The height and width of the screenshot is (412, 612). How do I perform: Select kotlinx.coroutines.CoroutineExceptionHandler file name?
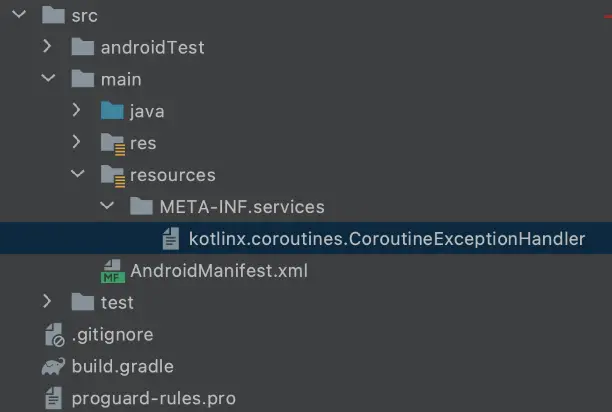point(386,239)
